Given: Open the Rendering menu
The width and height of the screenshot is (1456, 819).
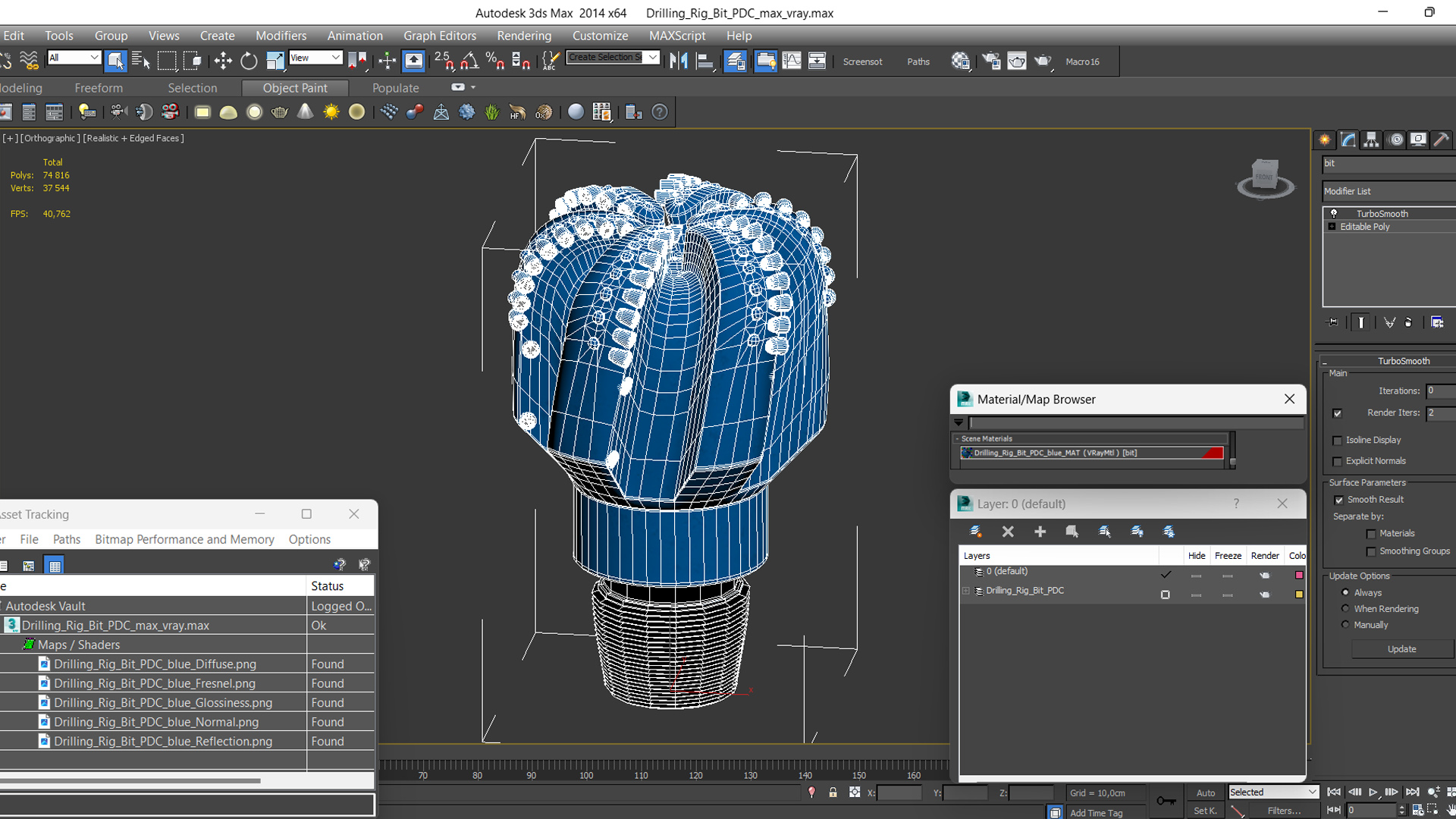Looking at the screenshot, I should [524, 36].
